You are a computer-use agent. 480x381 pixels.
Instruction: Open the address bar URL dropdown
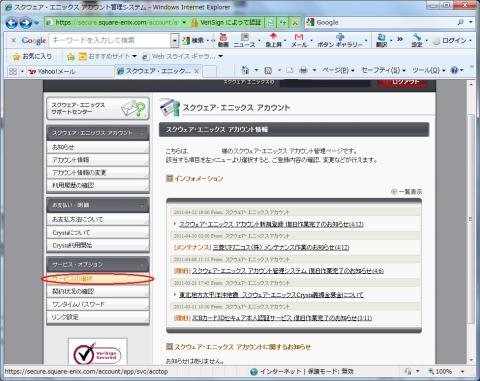click(184, 23)
